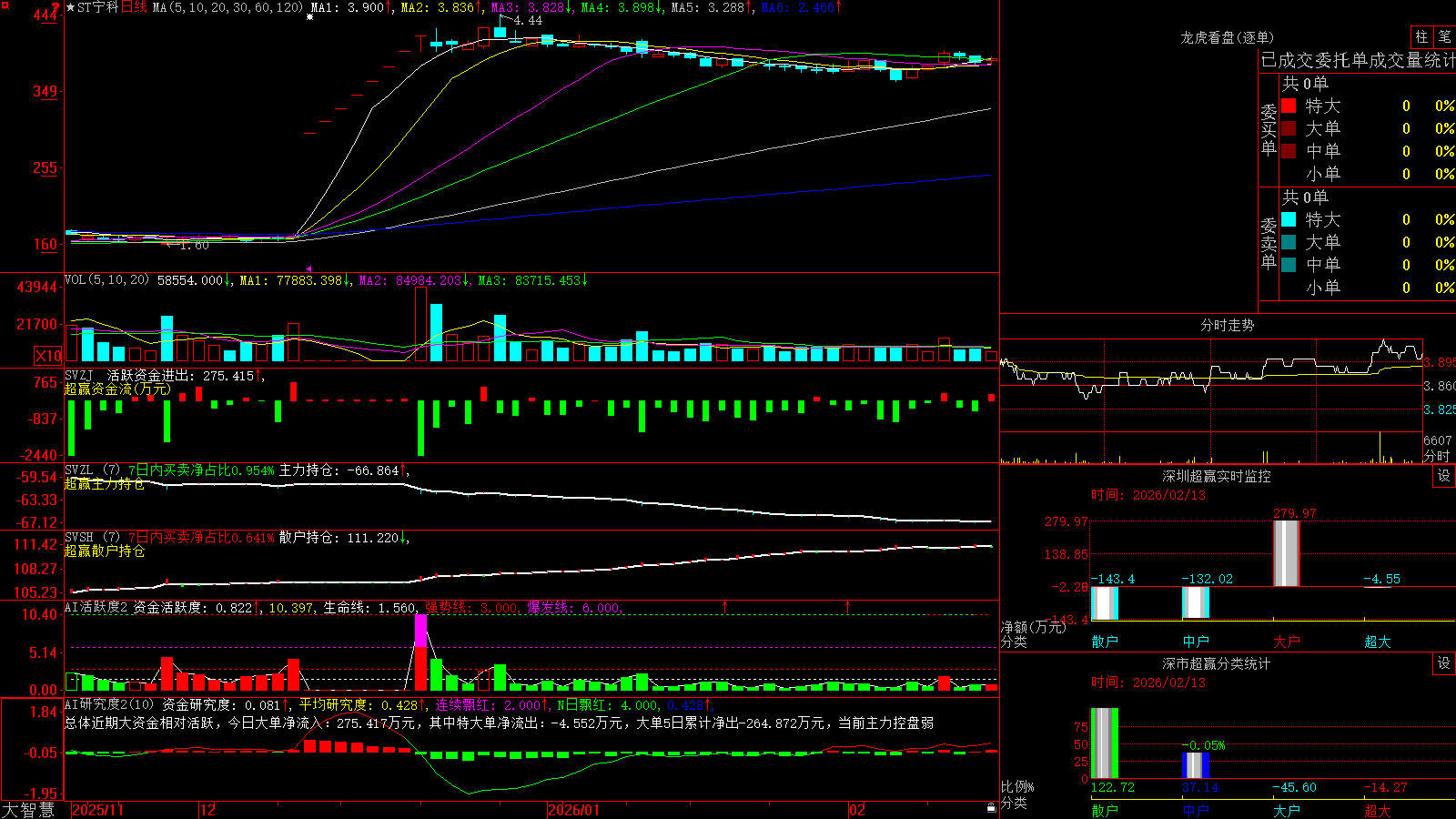The height and width of the screenshot is (819, 1456).
Task: Open 设 settings for 深圳超赢实时监控
Action: coord(1444,476)
